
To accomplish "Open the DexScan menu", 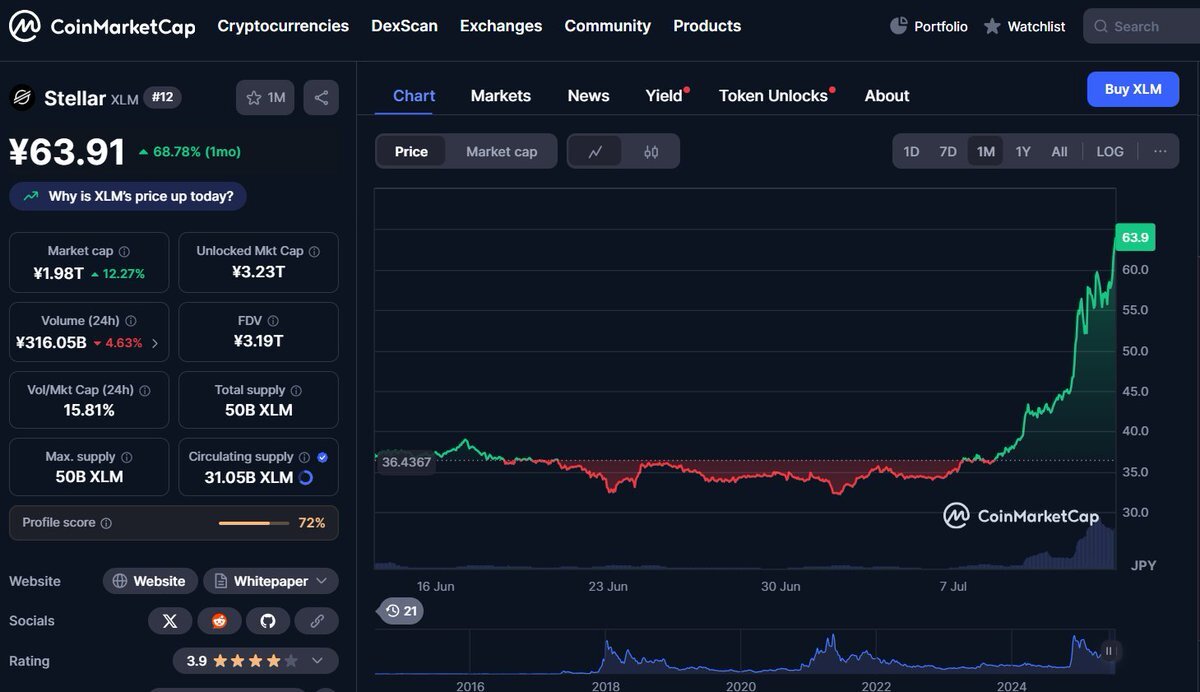I will (x=404, y=26).
